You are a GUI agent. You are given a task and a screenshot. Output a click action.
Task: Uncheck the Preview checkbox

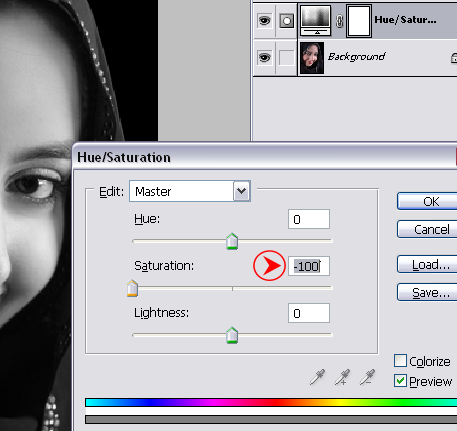click(x=400, y=381)
